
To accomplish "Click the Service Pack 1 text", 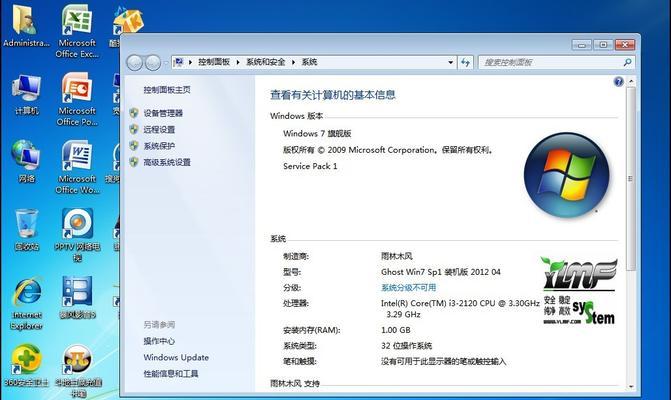I will 310,166.
